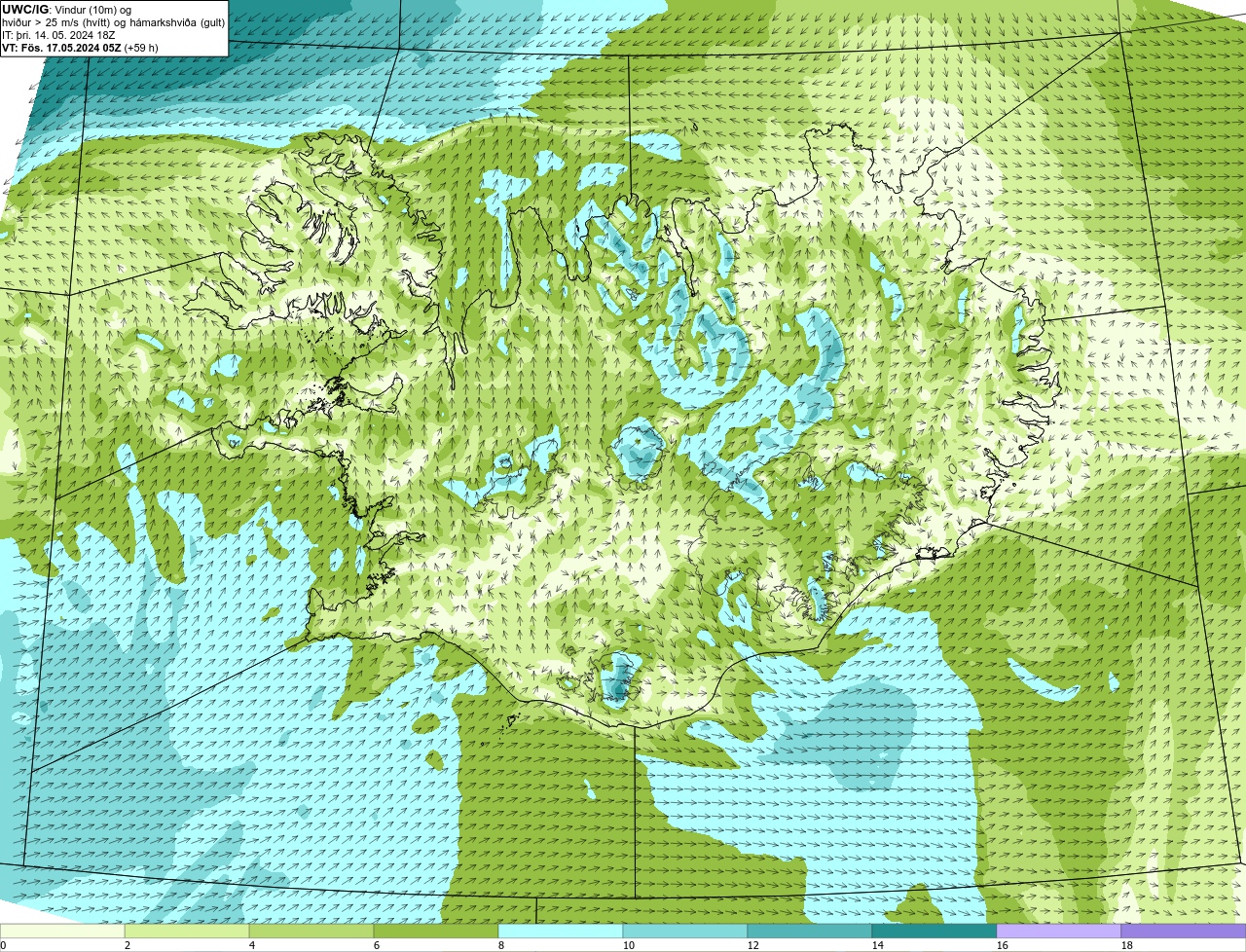This screenshot has height=952, width=1246.
Task: Click the legend scale label '12'
Action: pyautogui.click(x=753, y=945)
